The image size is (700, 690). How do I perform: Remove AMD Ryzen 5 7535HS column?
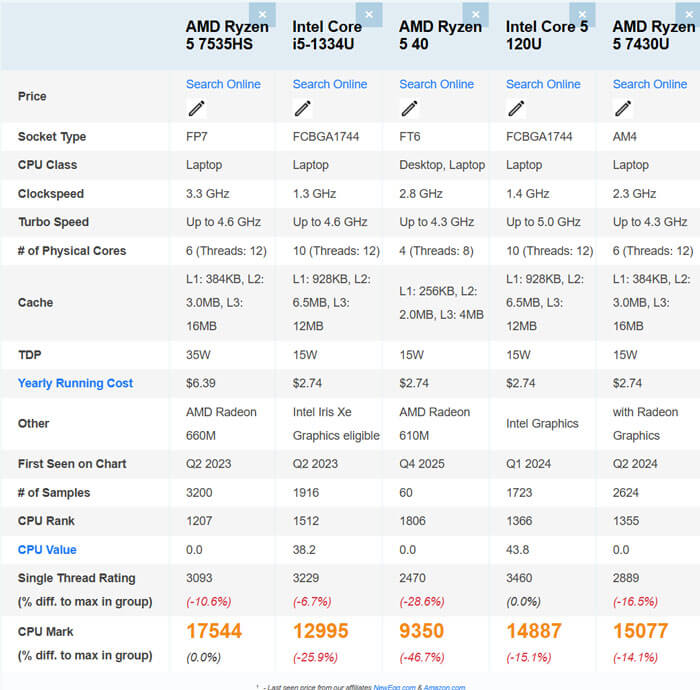262,14
